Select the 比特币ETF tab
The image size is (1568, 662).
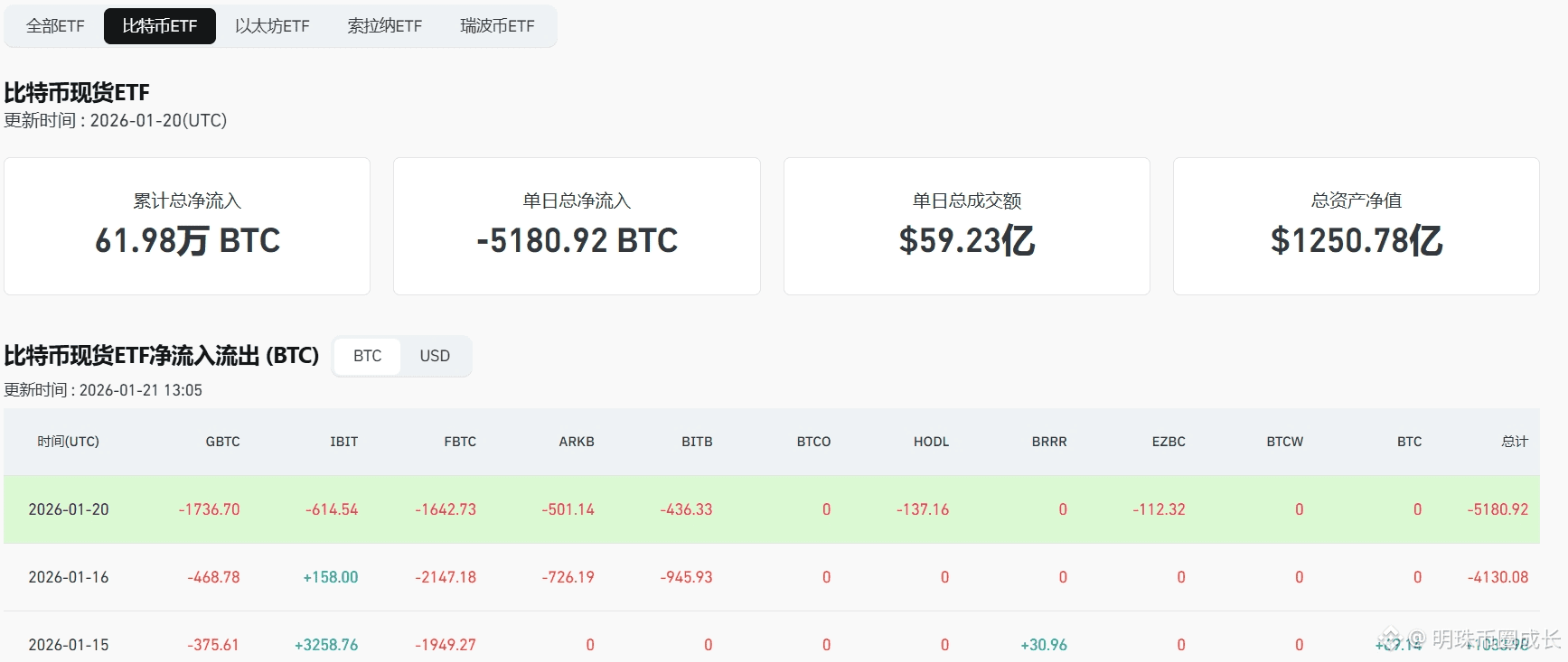click(160, 26)
